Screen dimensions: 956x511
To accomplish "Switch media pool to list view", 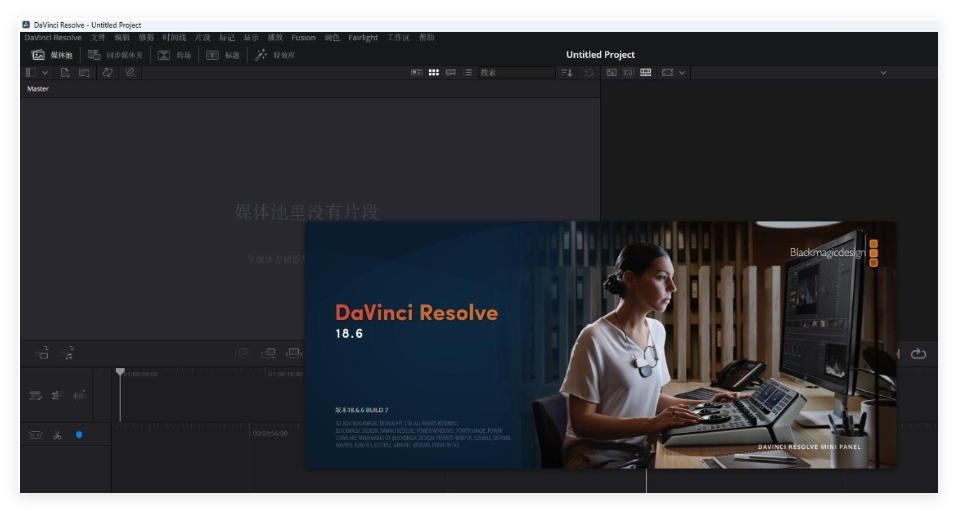I will 468,73.
